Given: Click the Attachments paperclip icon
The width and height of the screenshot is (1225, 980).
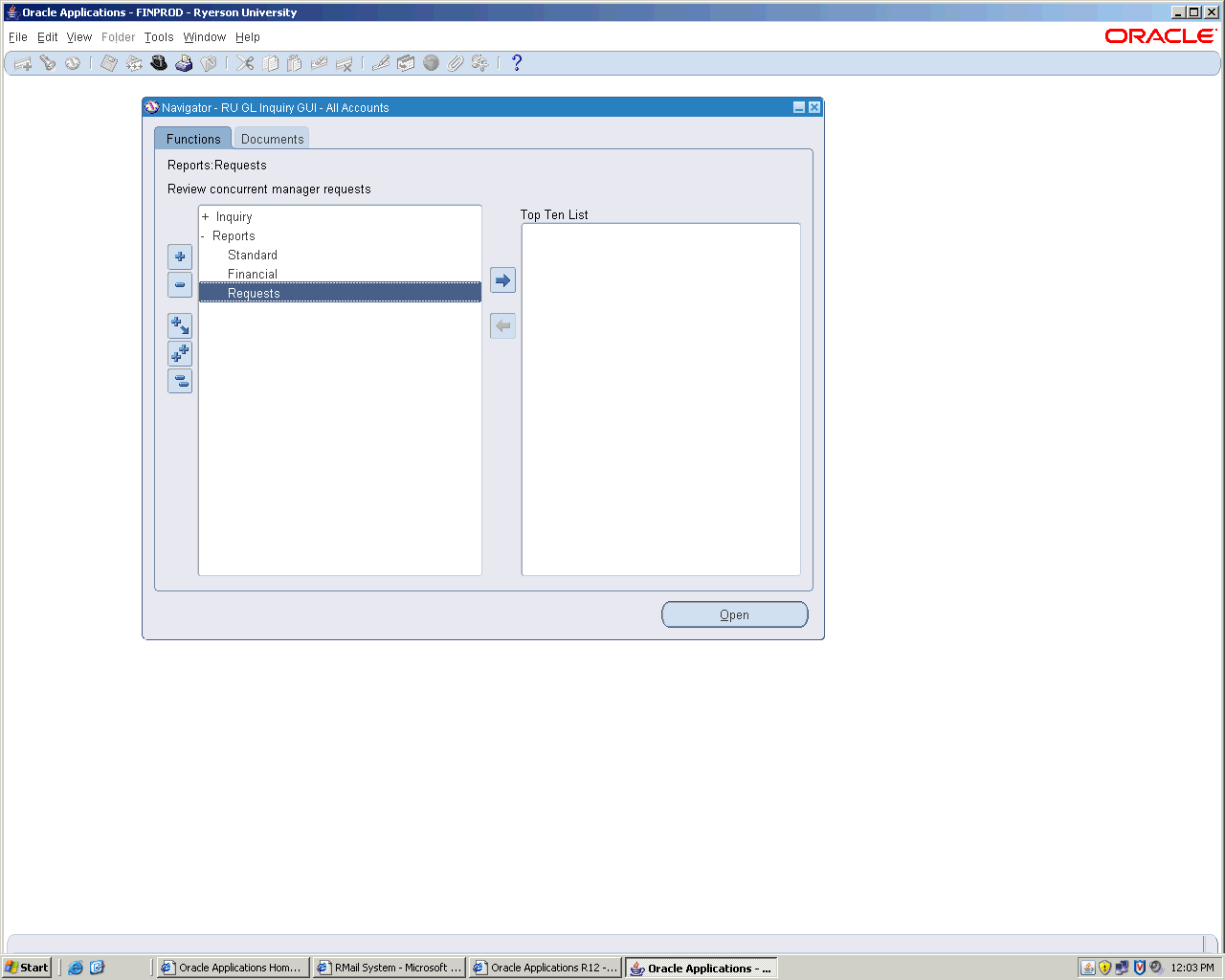Looking at the screenshot, I should [x=456, y=63].
